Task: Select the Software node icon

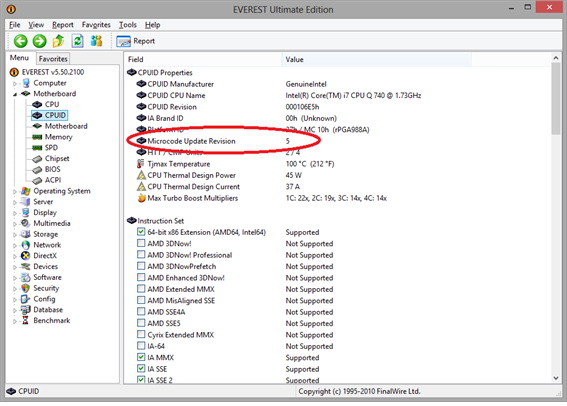Action: (x=26, y=278)
